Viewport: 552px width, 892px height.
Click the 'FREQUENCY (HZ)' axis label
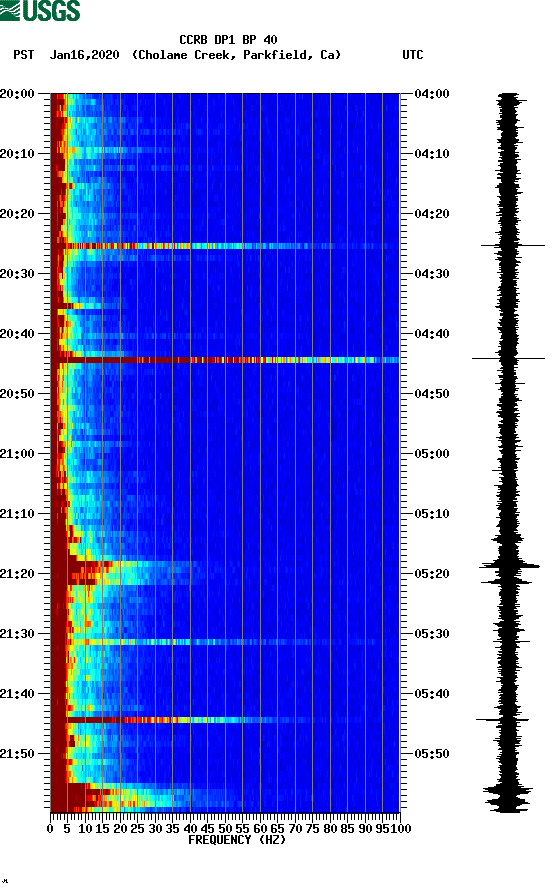coord(237,840)
